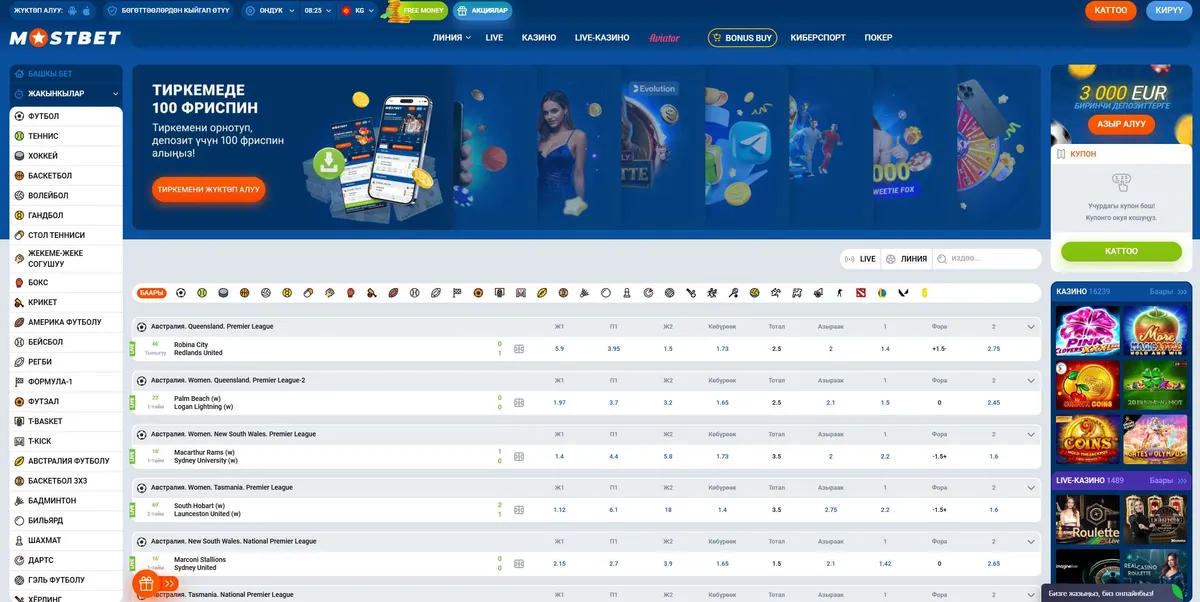Click the tennis ball icon in filter row
Image resolution: width=1200 pixels, height=602 pixels.
(202, 293)
